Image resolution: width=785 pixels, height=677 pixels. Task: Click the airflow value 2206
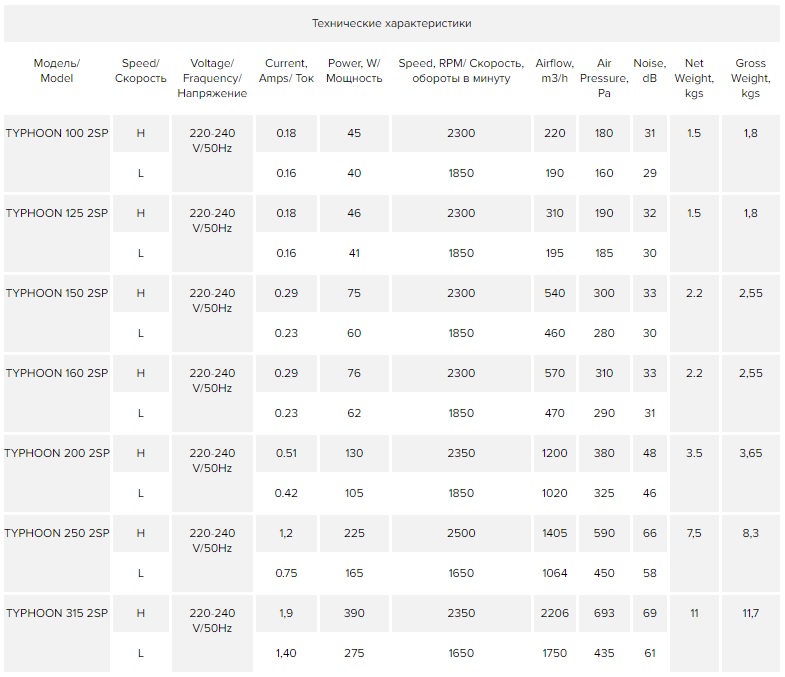[x=554, y=613]
